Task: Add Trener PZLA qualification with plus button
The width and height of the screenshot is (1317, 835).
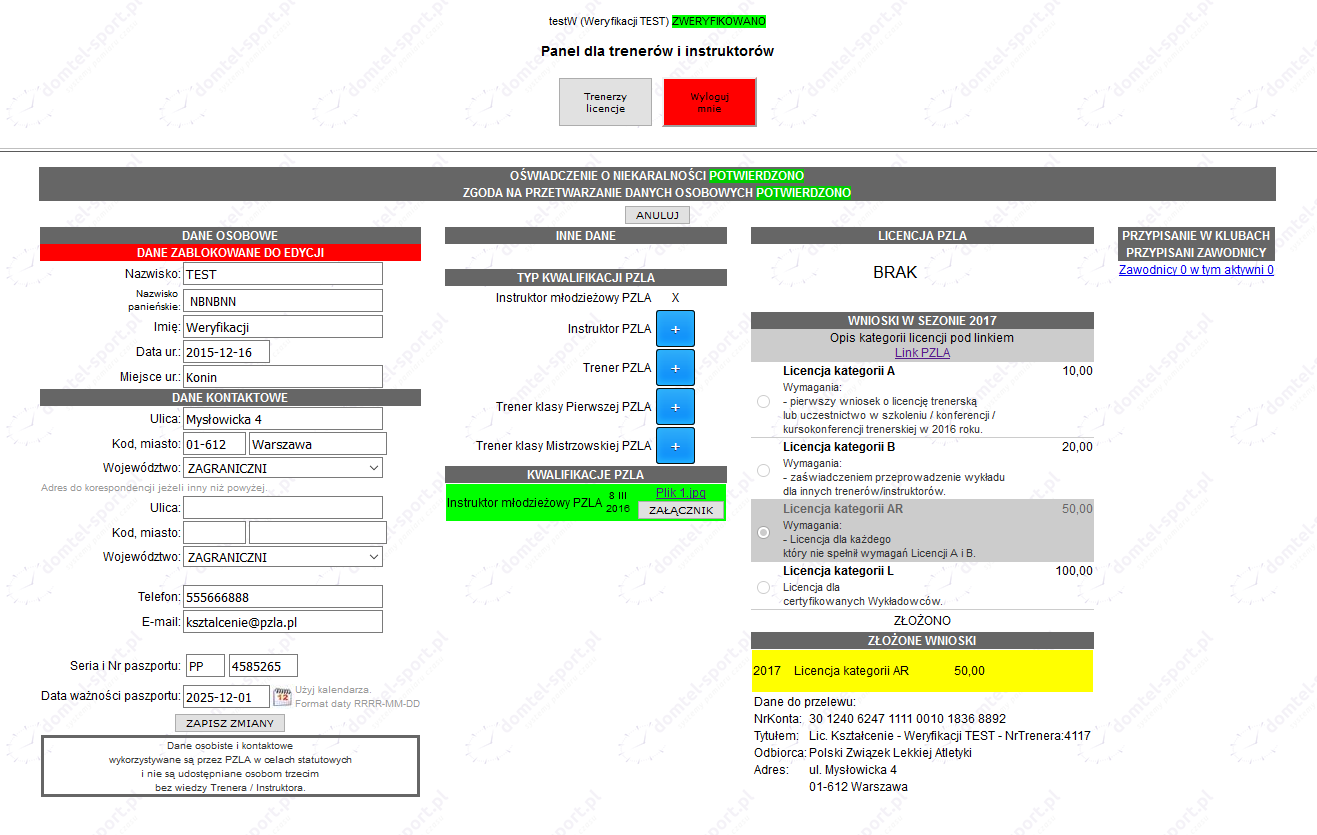Action: tap(675, 368)
